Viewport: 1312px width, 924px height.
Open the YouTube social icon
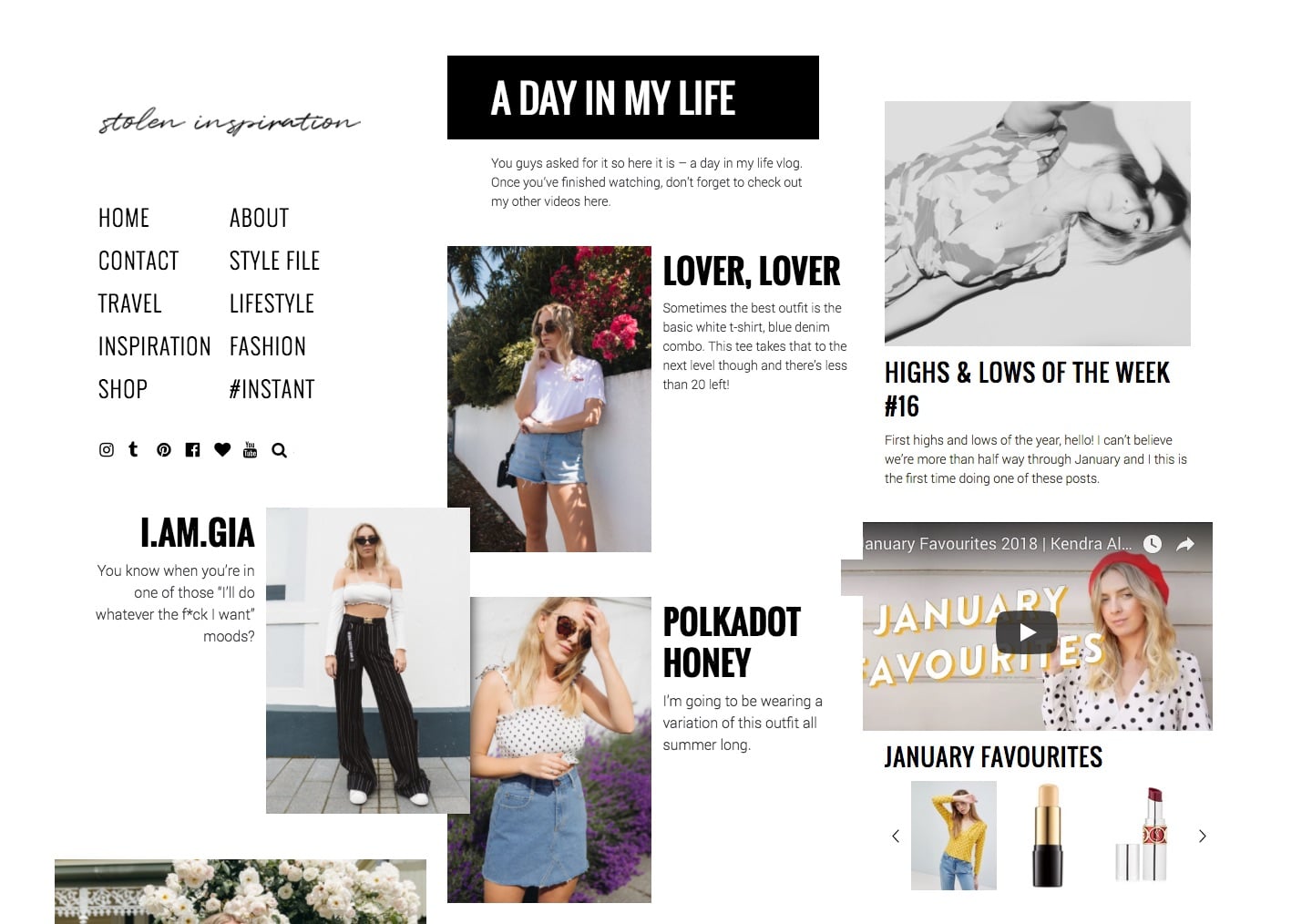[x=251, y=449]
